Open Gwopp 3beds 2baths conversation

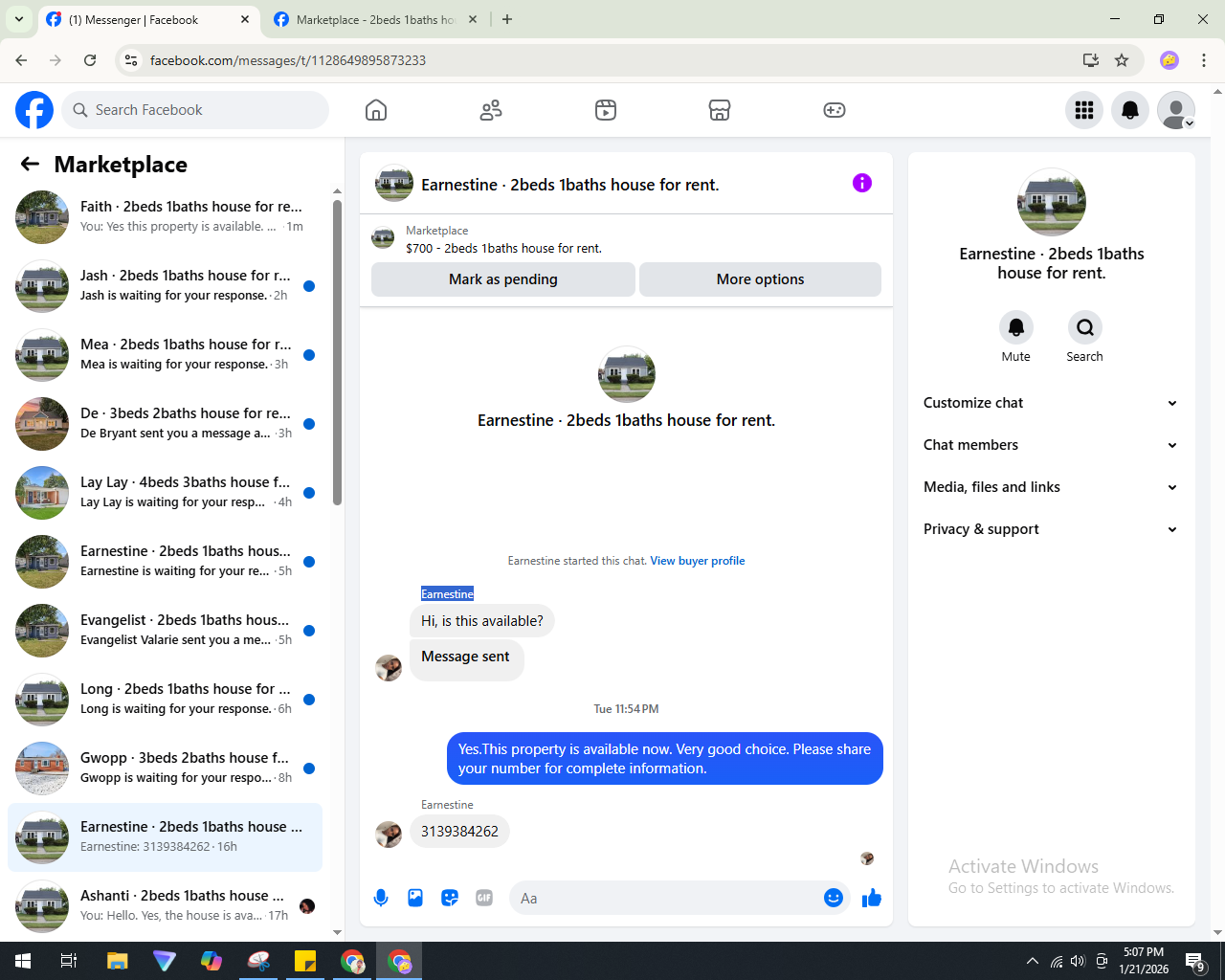(165, 768)
